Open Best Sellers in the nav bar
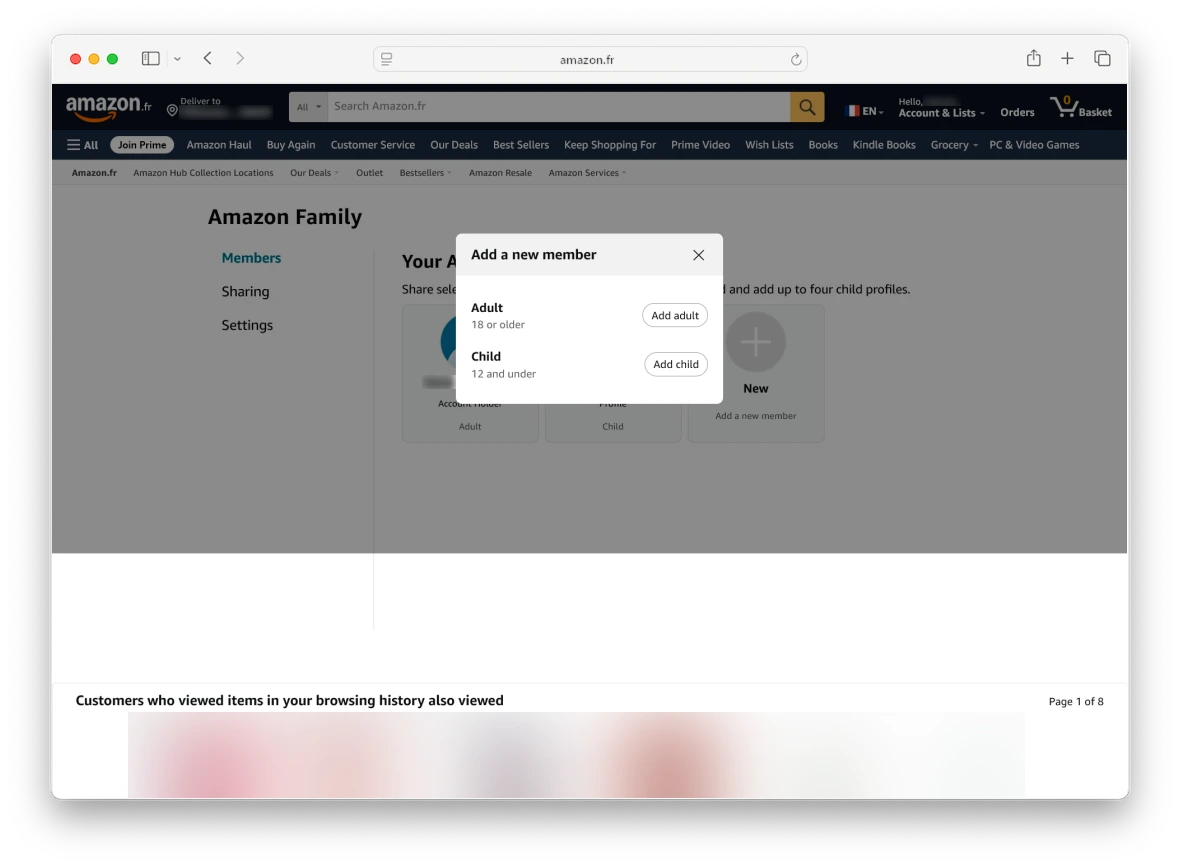Screen dimensions: 1180x867 coord(521,145)
